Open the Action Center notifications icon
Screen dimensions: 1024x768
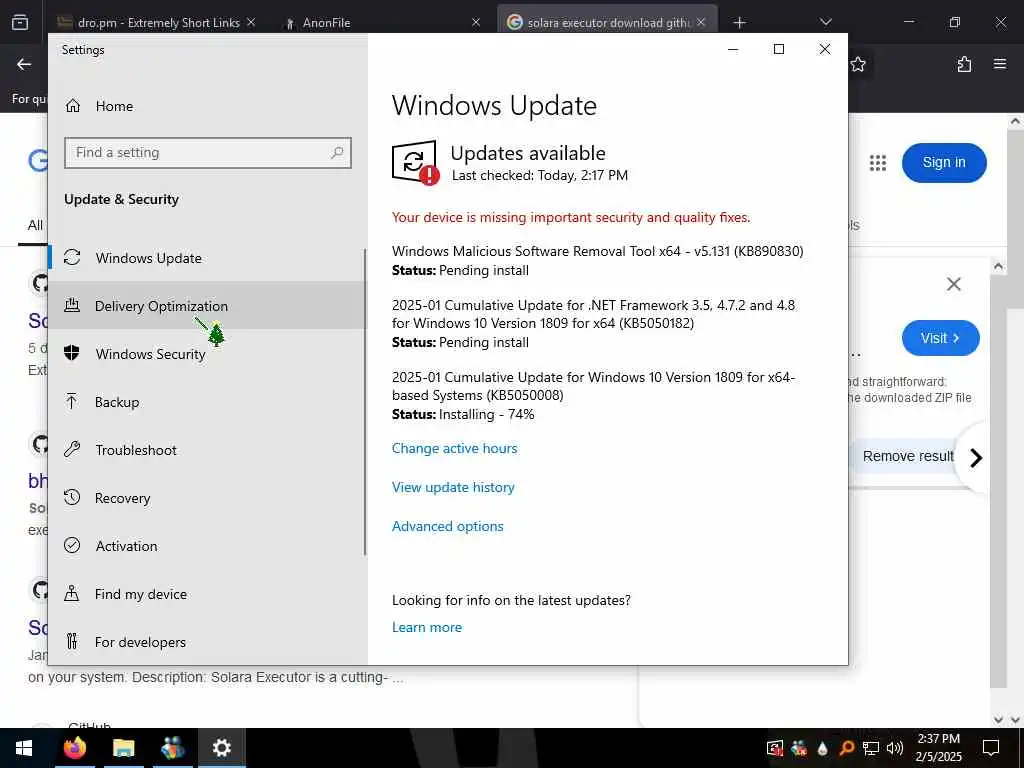tap(991, 748)
